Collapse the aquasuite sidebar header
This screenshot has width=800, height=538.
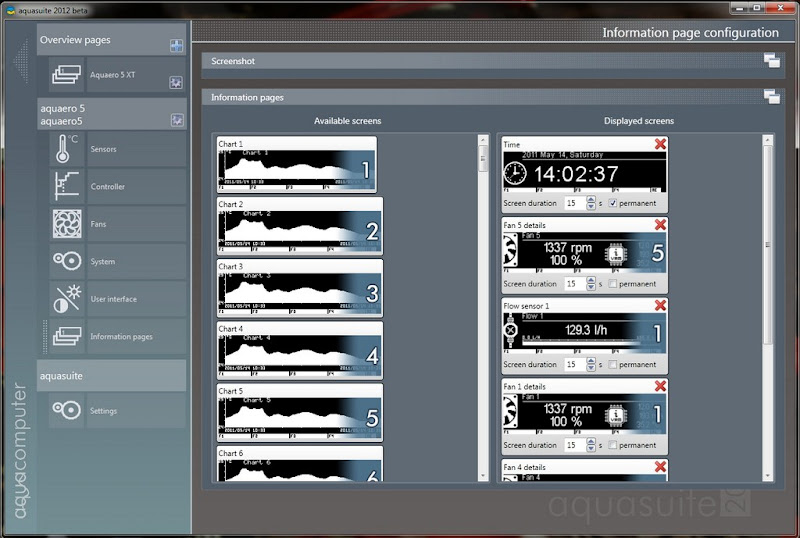111,376
